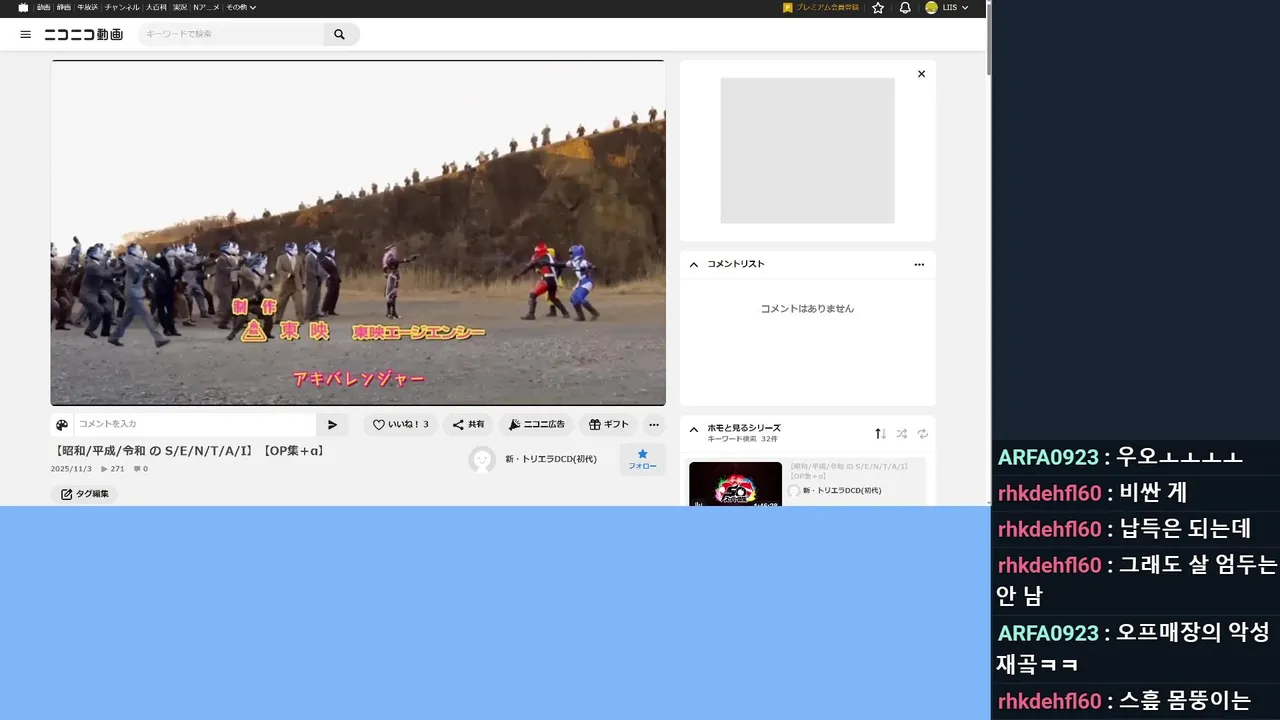The width and height of the screenshot is (1280, 720).
Task: Open favorites star in top bar
Action: pos(878,7)
